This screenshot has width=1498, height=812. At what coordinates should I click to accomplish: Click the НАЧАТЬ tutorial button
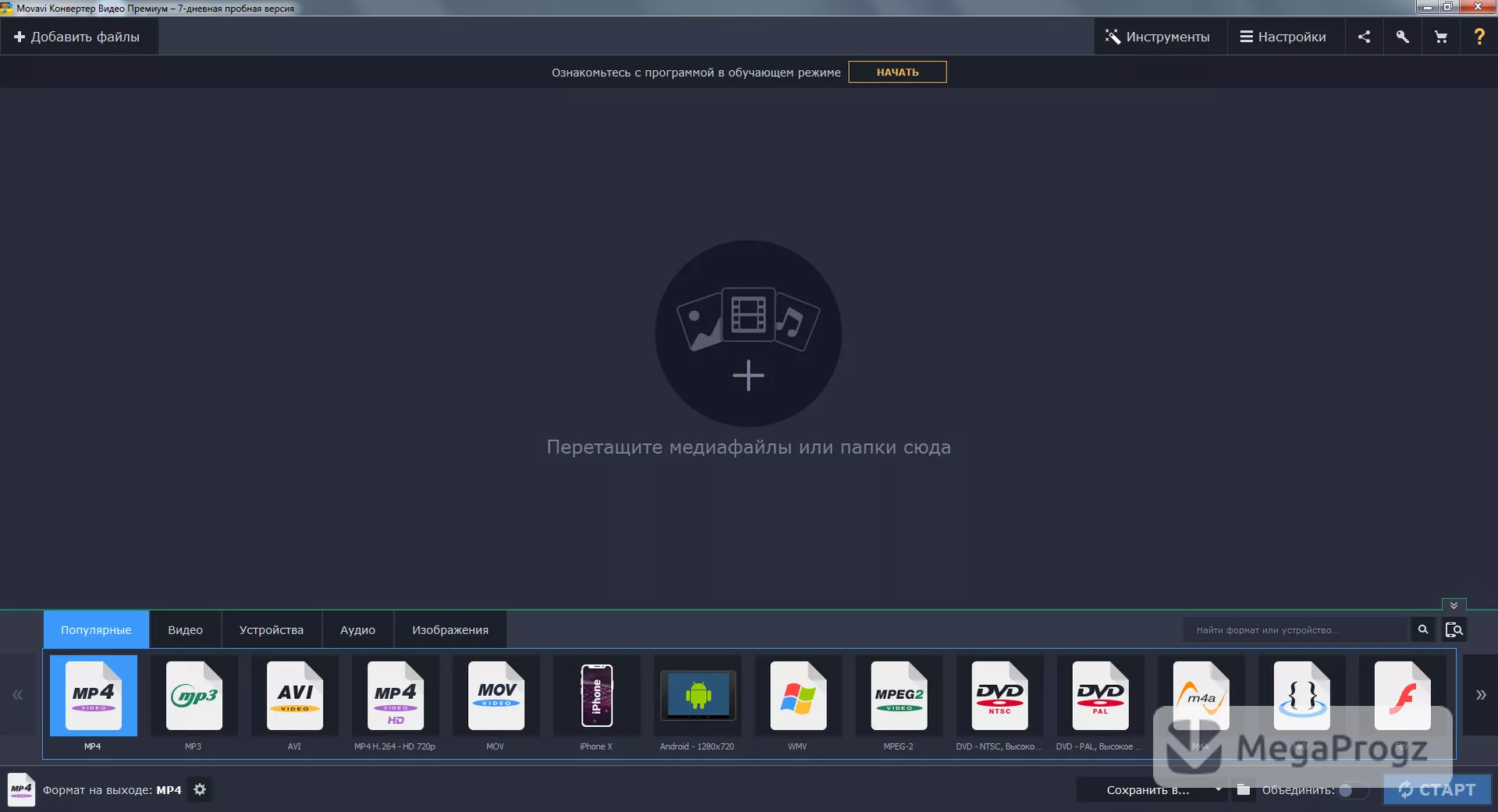tap(897, 72)
